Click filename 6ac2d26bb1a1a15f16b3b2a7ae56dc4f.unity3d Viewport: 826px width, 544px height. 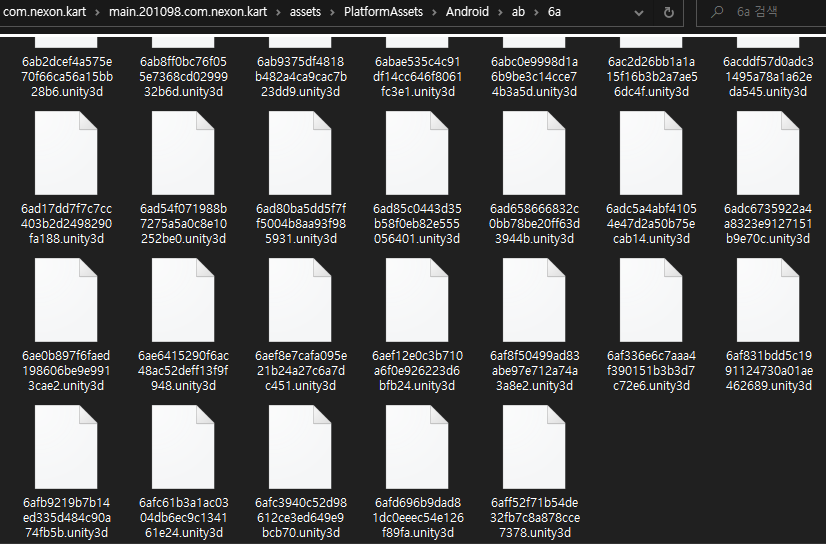point(652,77)
